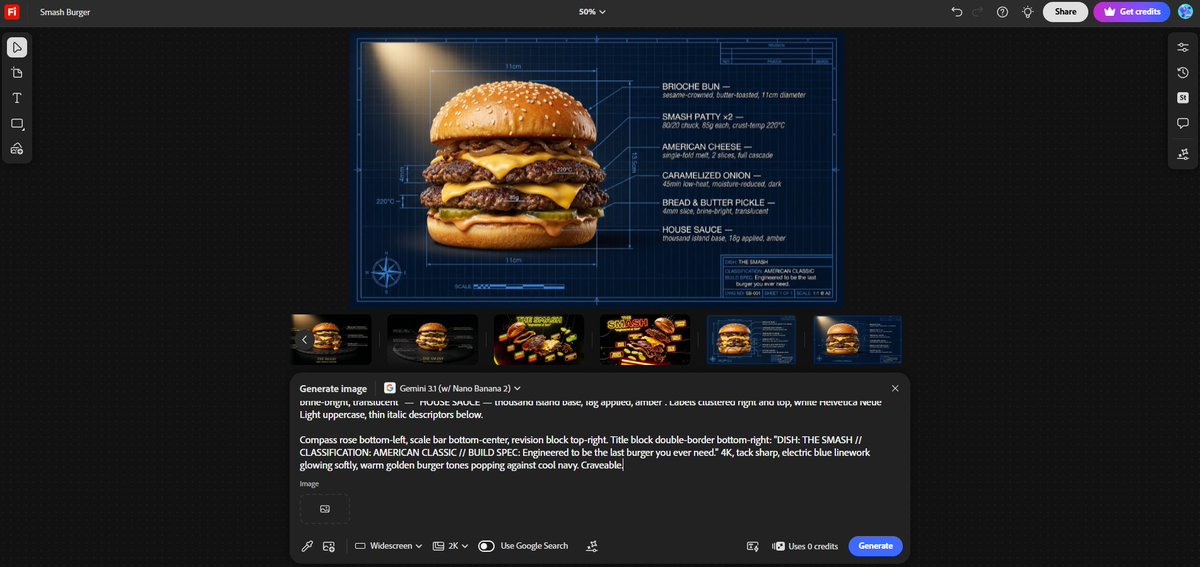Click the Generate button
This screenshot has height=567, width=1200.
coord(875,546)
